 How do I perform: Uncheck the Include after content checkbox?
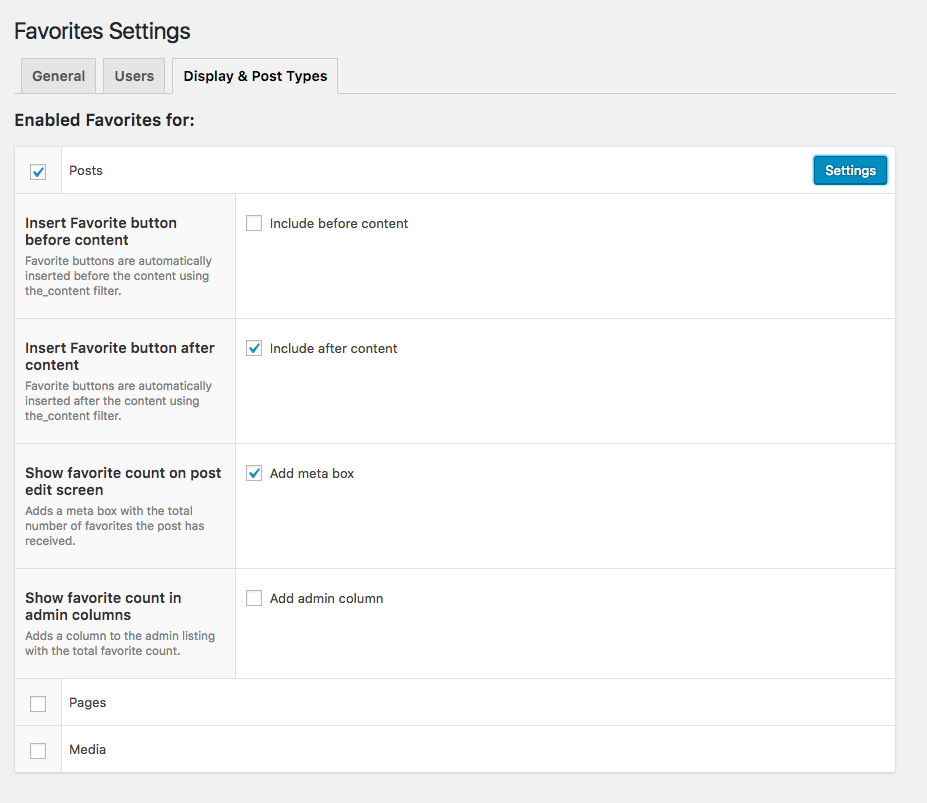point(254,349)
